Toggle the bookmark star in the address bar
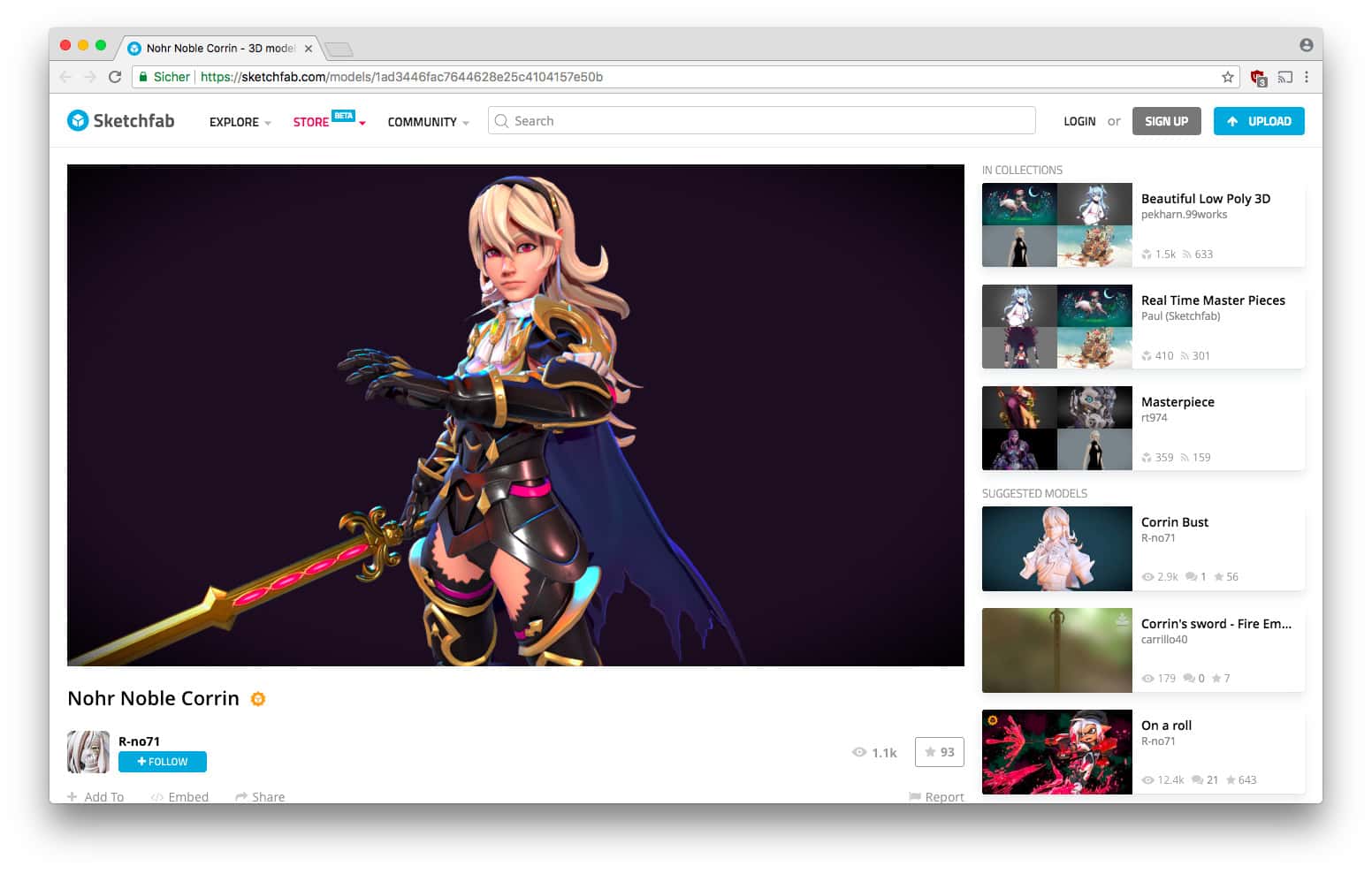The image size is (1372, 874). click(x=1227, y=77)
